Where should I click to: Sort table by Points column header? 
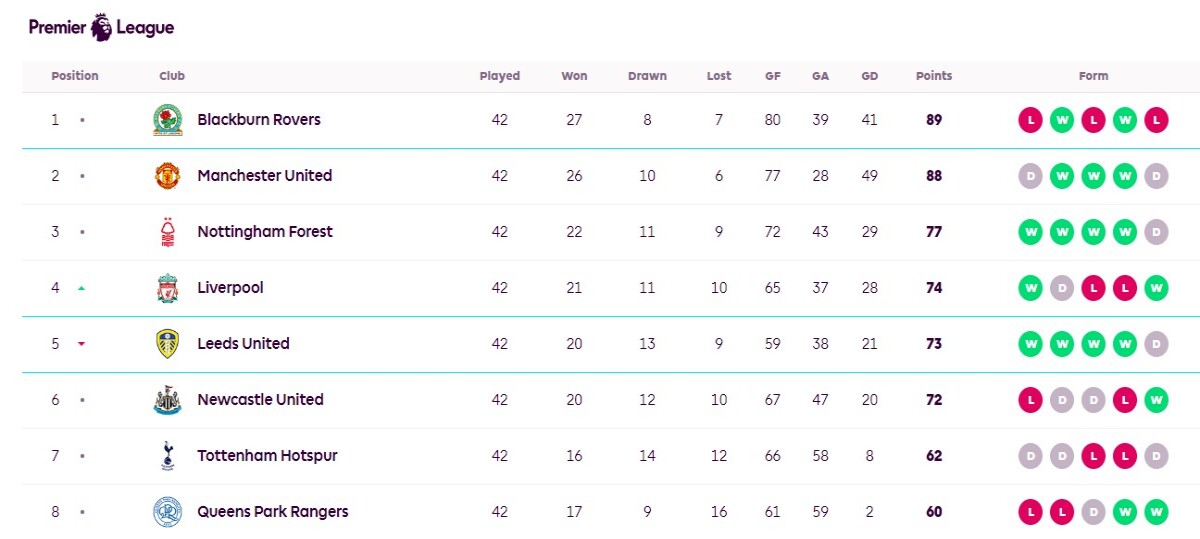pos(934,76)
